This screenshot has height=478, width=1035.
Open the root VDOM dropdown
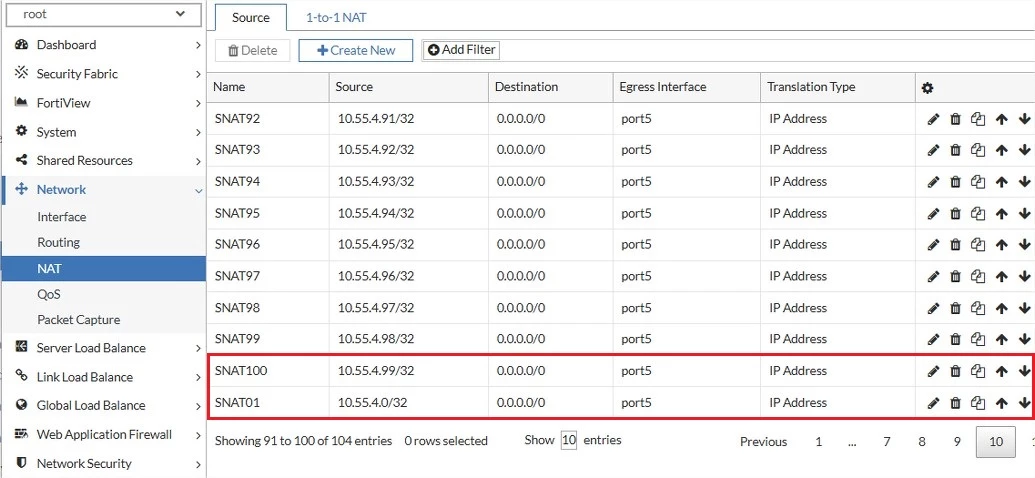tap(103, 15)
